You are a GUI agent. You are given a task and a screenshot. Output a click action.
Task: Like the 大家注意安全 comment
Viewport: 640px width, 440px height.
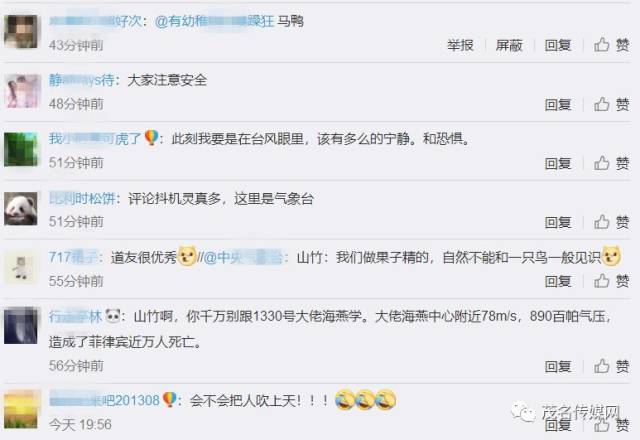tap(611, 104)
